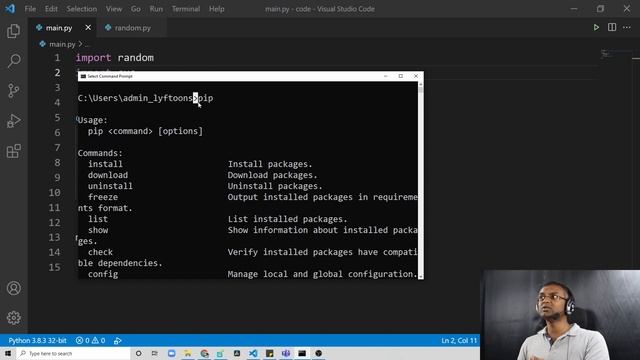Screen dimensions: 640x360
Task: Open the Go menu
Action: [136, 9]
